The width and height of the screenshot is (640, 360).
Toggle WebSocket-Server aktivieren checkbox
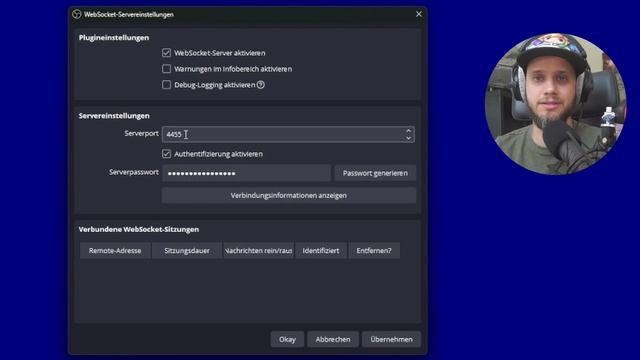pyautogui.click(x=166, y=53)
